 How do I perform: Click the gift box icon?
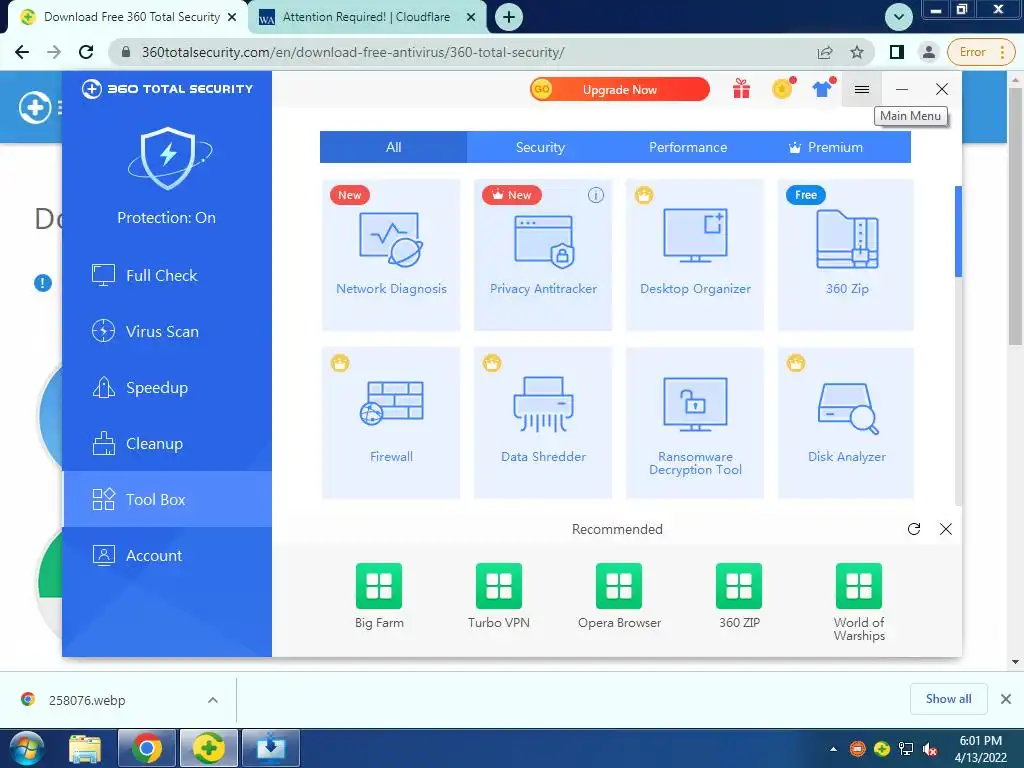(x=741, y=89)
